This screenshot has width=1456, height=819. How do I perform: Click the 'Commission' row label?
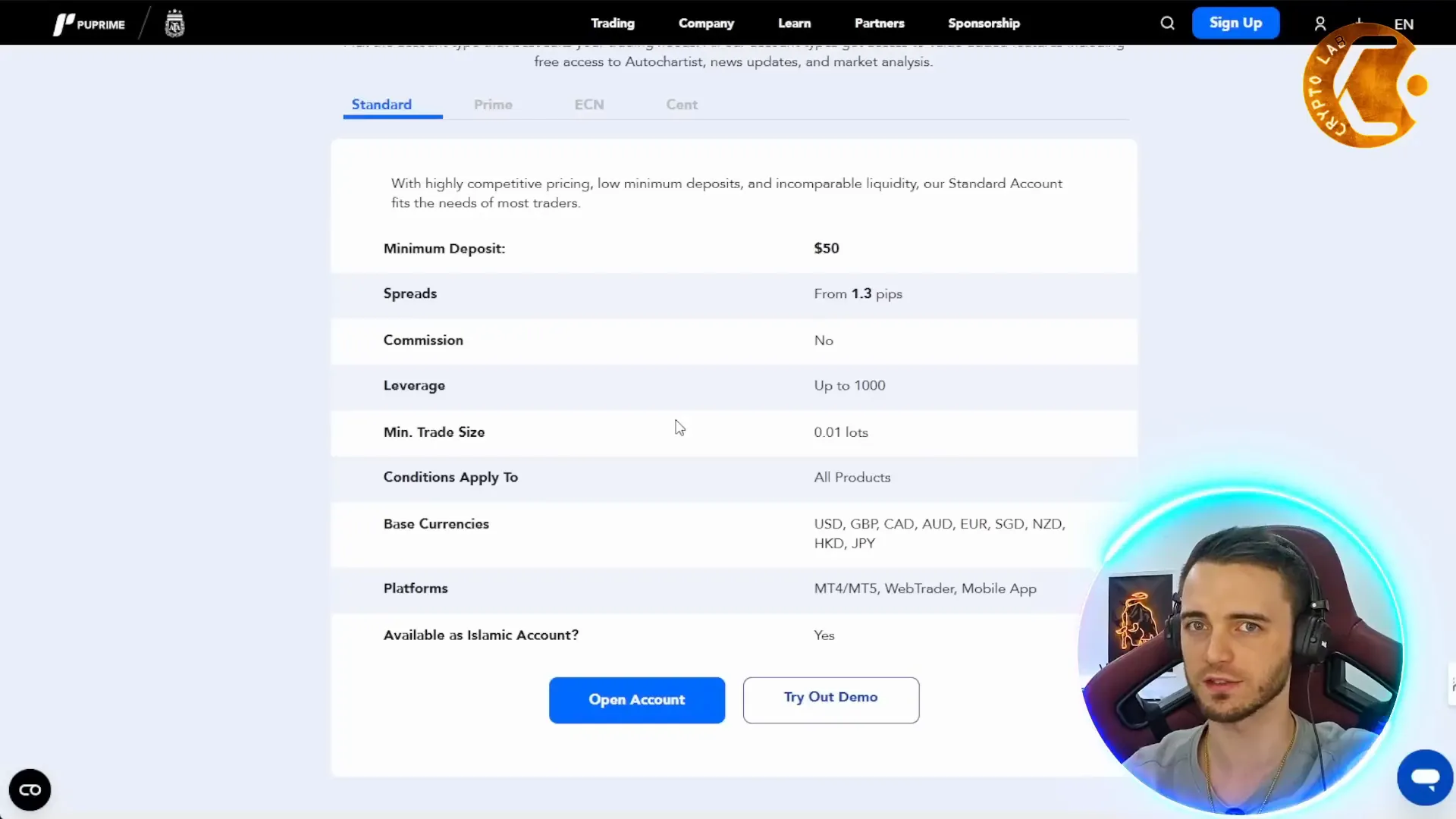click(x=423, y=340)
